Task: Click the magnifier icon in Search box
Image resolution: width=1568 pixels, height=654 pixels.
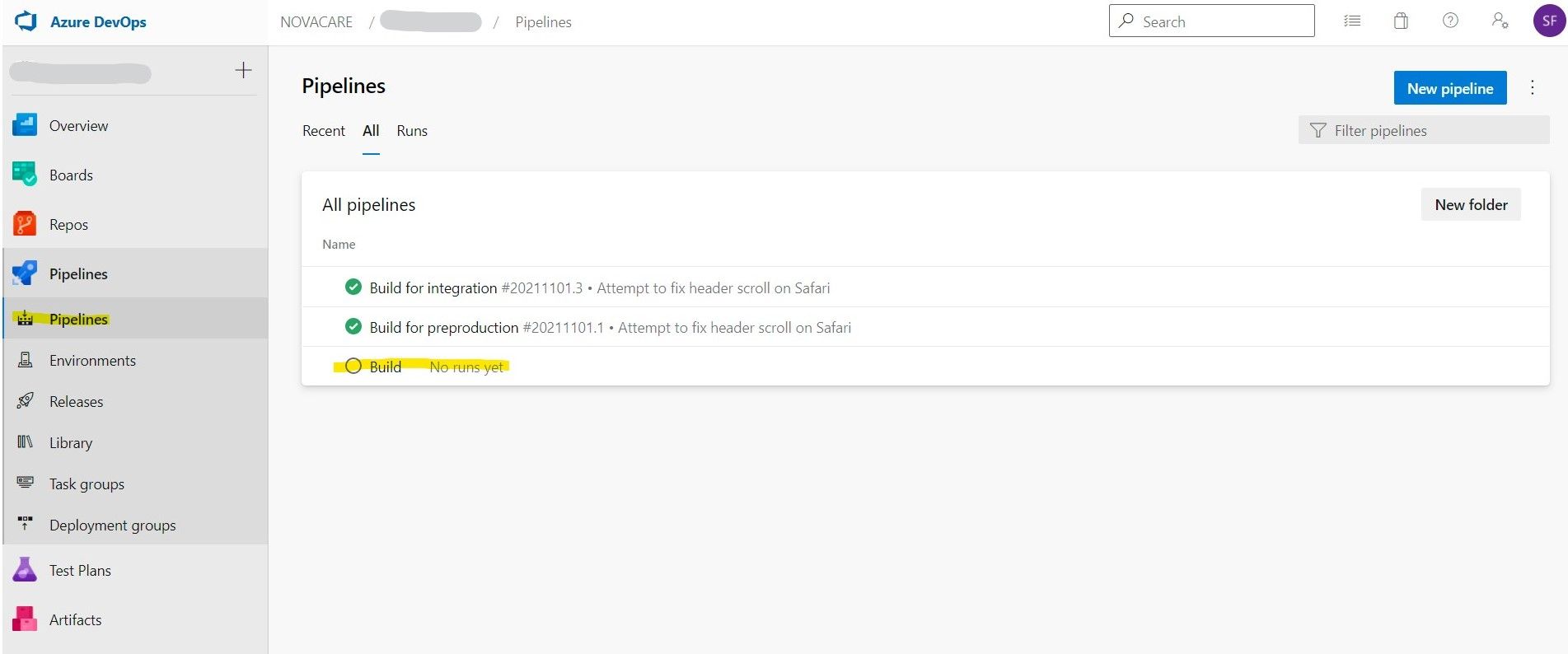Action: pos(1126,21)
